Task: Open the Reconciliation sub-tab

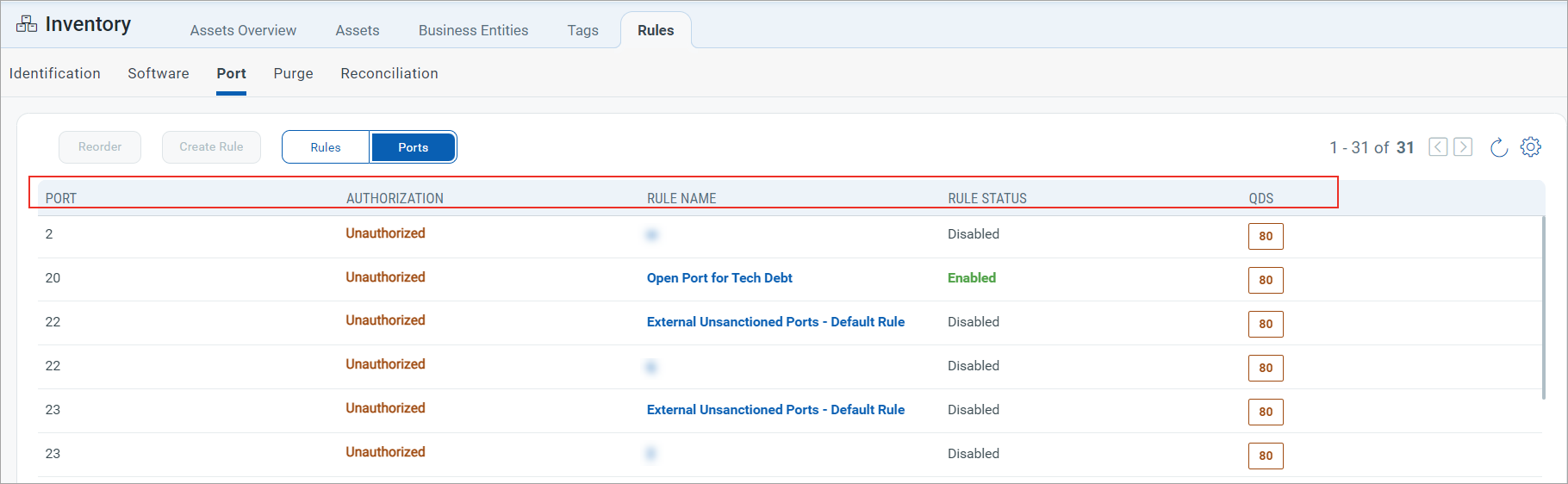Action: click(x=389, y=73)
